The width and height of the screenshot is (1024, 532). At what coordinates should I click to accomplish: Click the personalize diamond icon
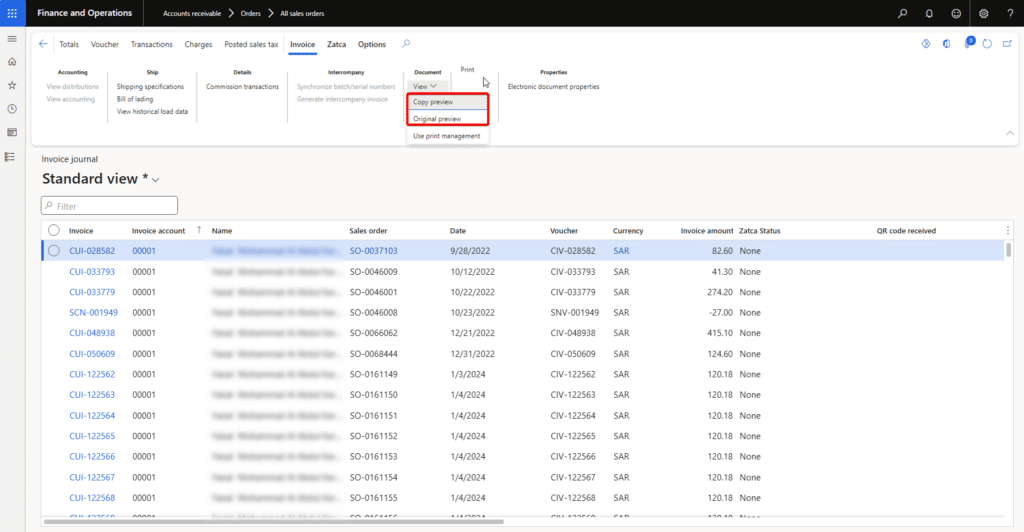coord(926,44)
